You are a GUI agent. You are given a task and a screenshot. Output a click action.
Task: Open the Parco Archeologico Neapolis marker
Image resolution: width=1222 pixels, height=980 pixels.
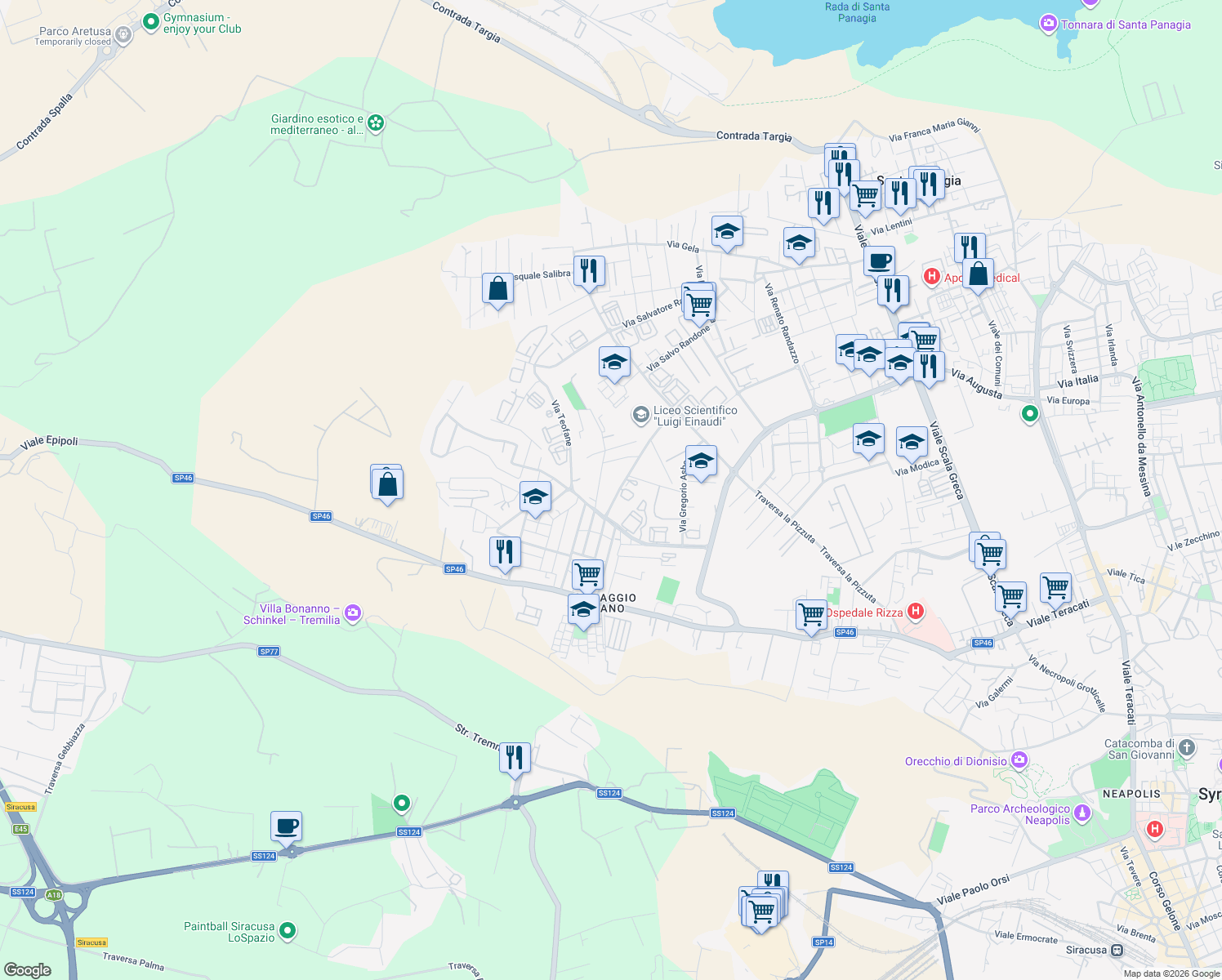point(1082,813)
